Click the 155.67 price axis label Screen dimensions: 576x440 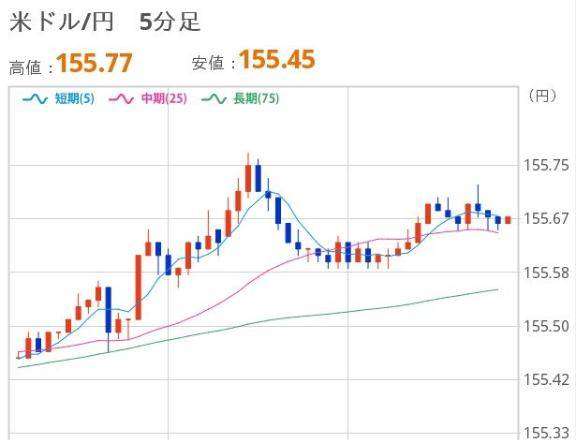point(546,219)
